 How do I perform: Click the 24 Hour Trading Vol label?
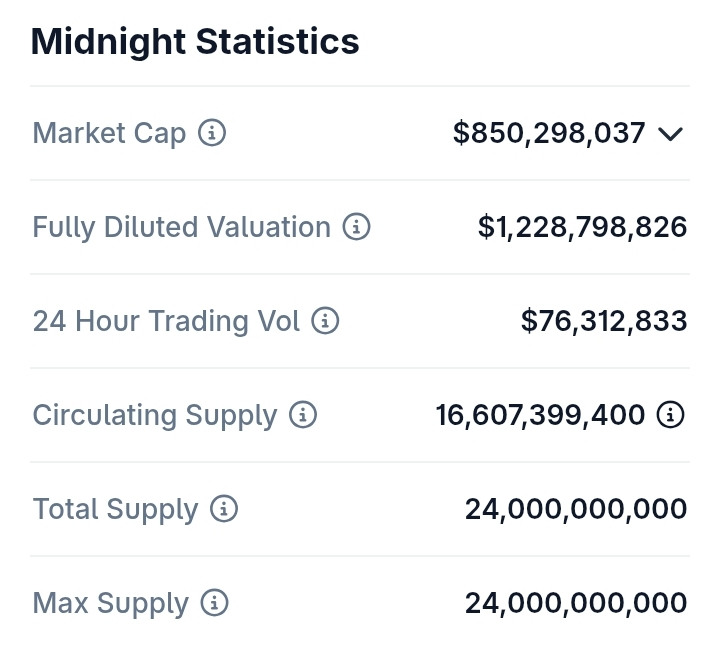pyautogui.click(x=166, y=321)
